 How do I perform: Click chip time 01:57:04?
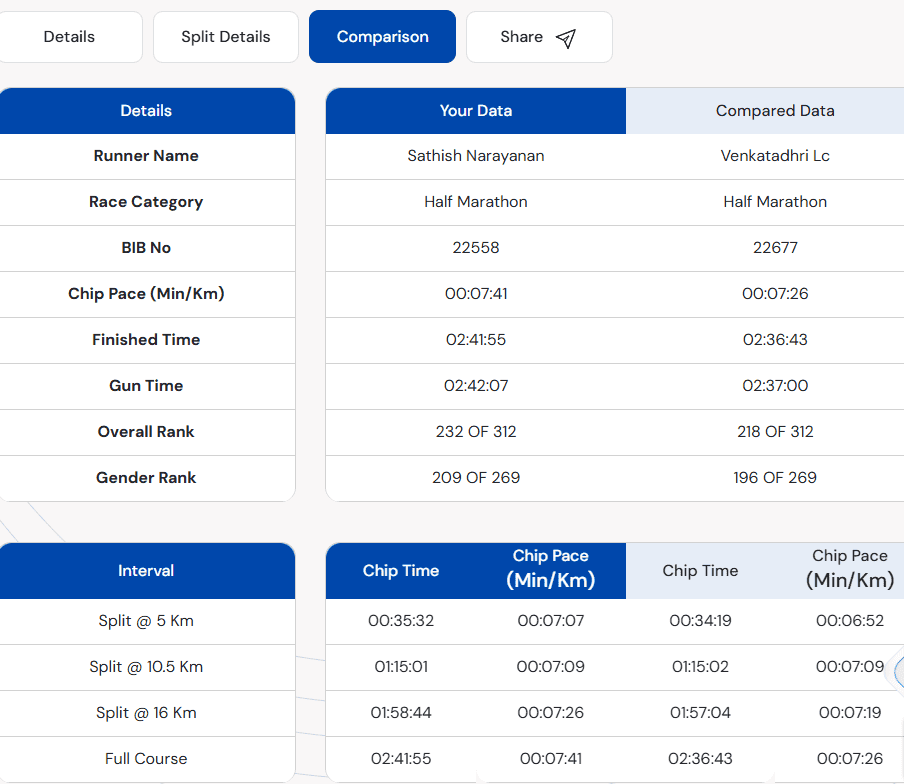(x=700, y=713)
